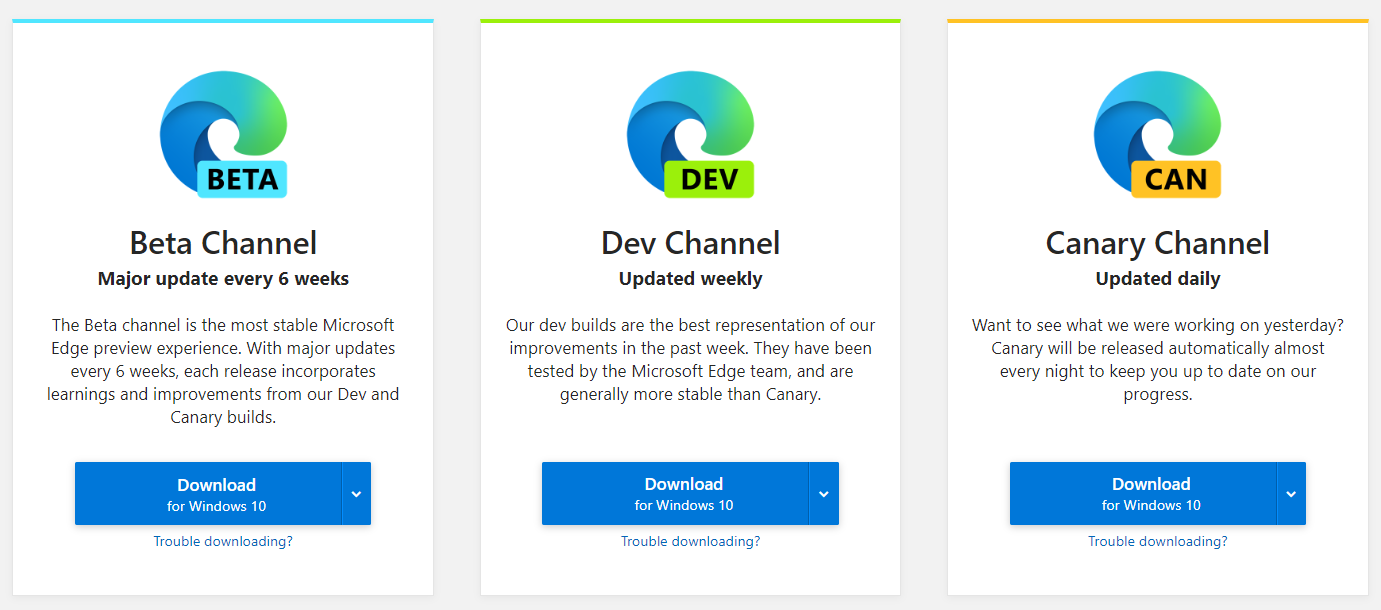Open Trouble downloading link under Beta
Viewport: 1381px width, 610px height.
[x=223, y=542]
